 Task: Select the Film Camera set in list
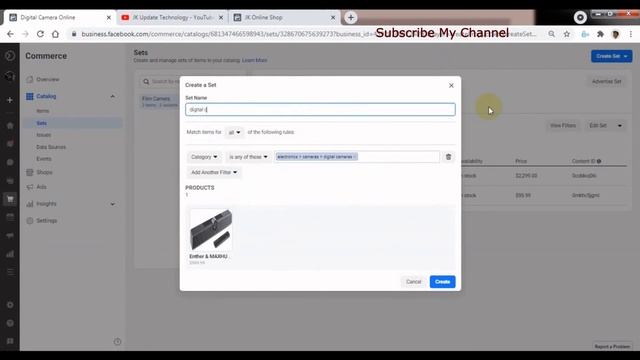tap(159, 101)
